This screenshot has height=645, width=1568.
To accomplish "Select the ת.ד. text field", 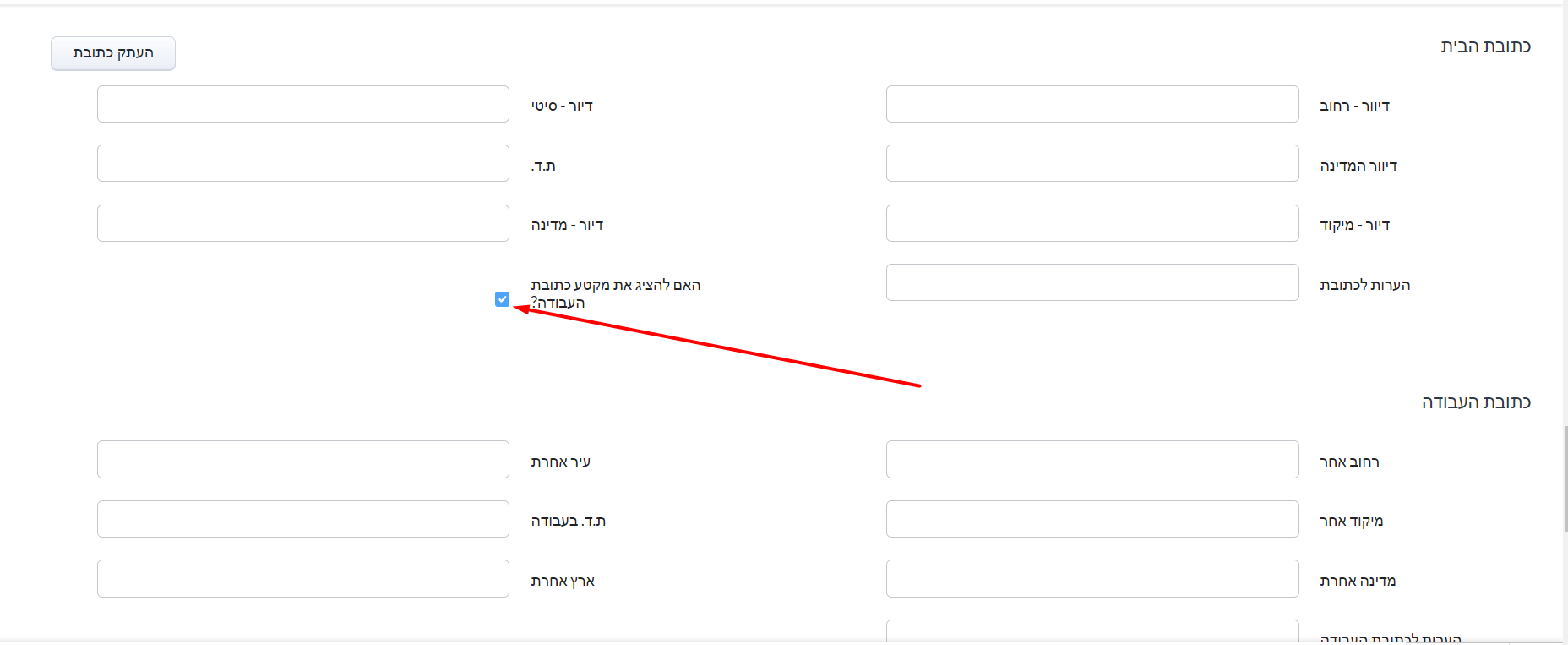I will point(303,163).
